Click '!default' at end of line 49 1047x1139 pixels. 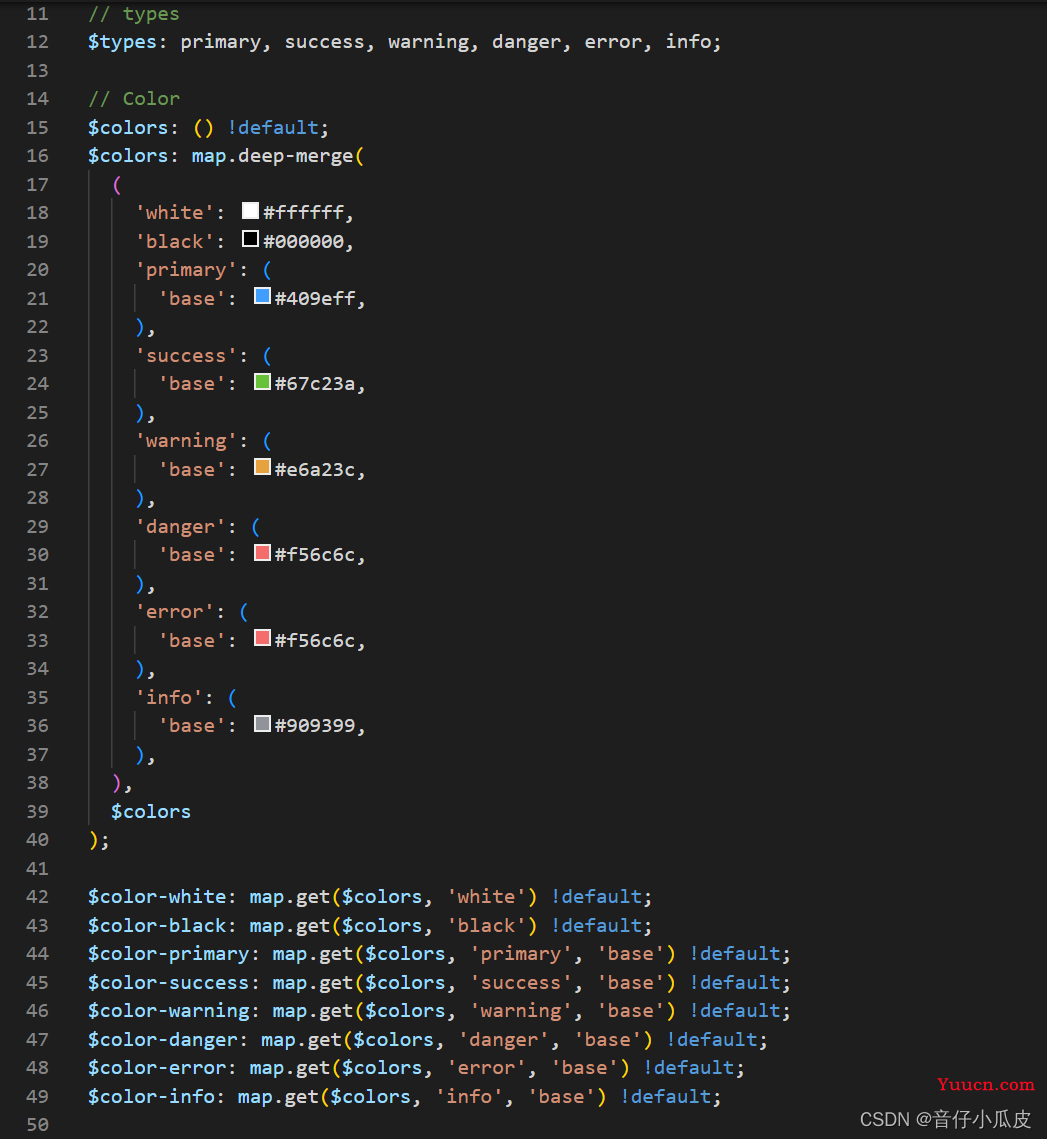pyautogui.click(x=666, y=1096)
